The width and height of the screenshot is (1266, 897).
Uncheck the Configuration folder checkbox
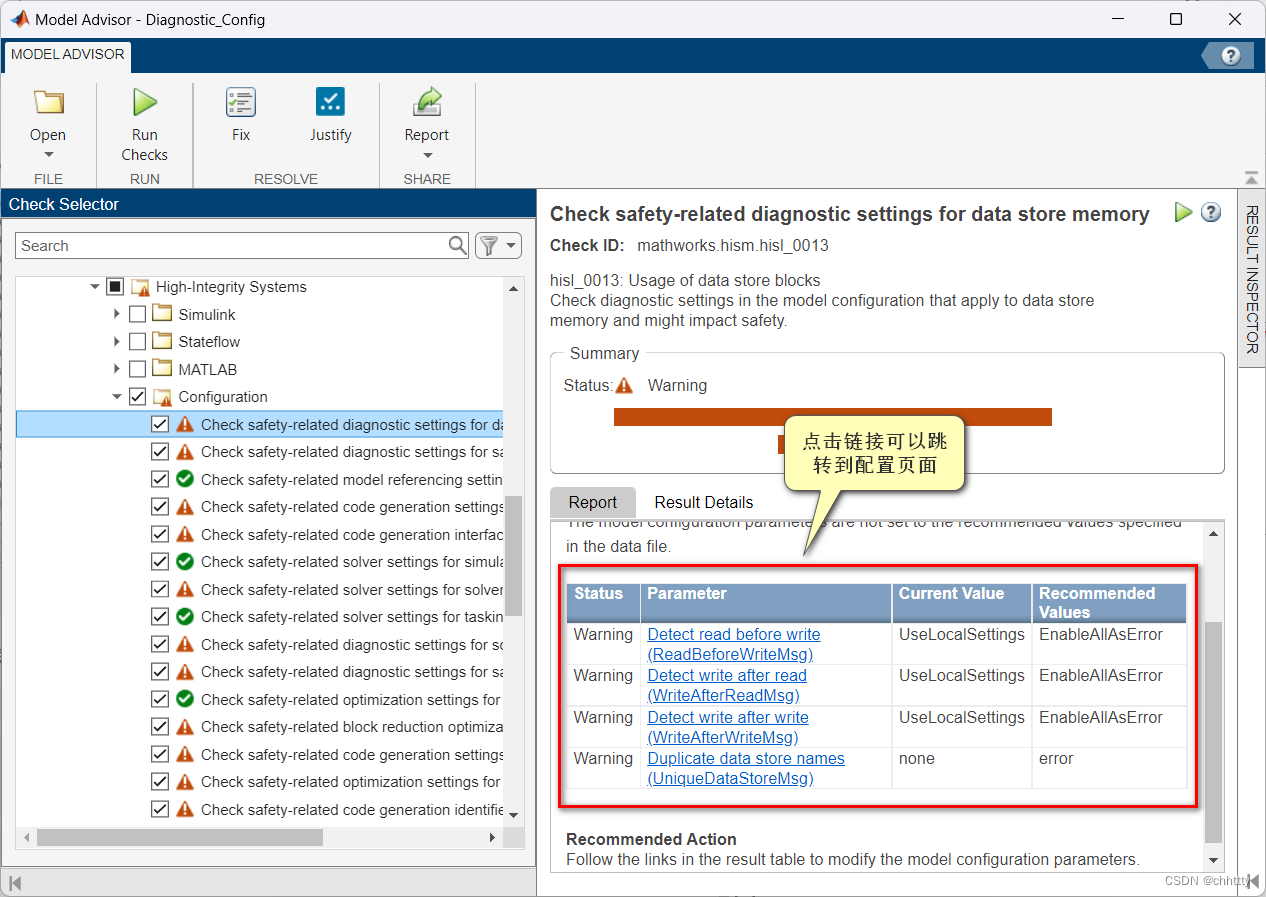tap(137, 397)
